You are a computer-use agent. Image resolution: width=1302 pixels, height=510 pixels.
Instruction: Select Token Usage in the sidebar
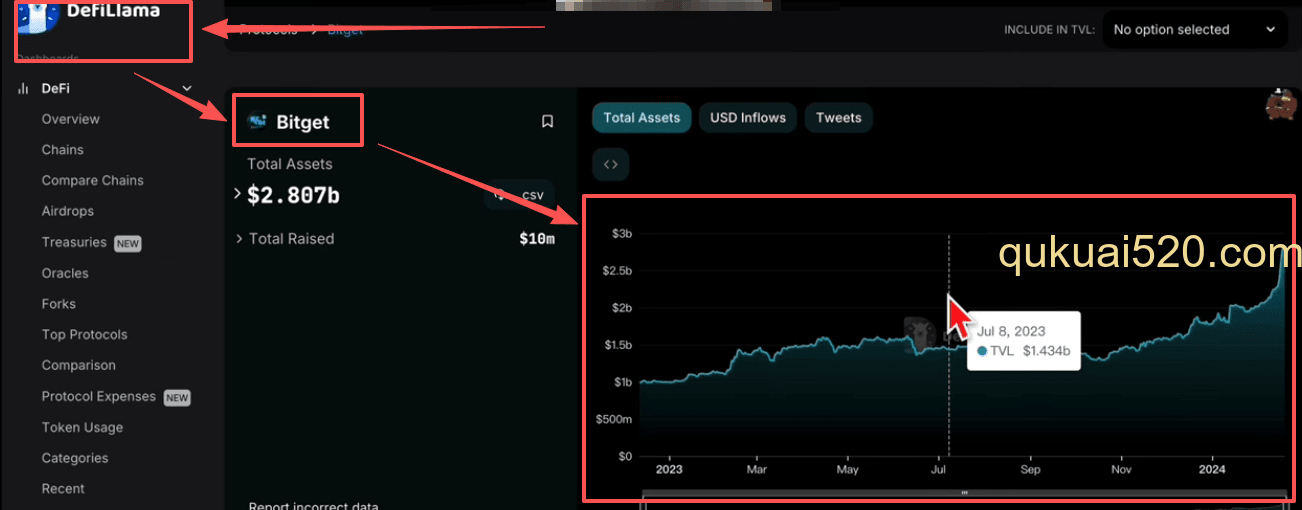coord(82,428)
